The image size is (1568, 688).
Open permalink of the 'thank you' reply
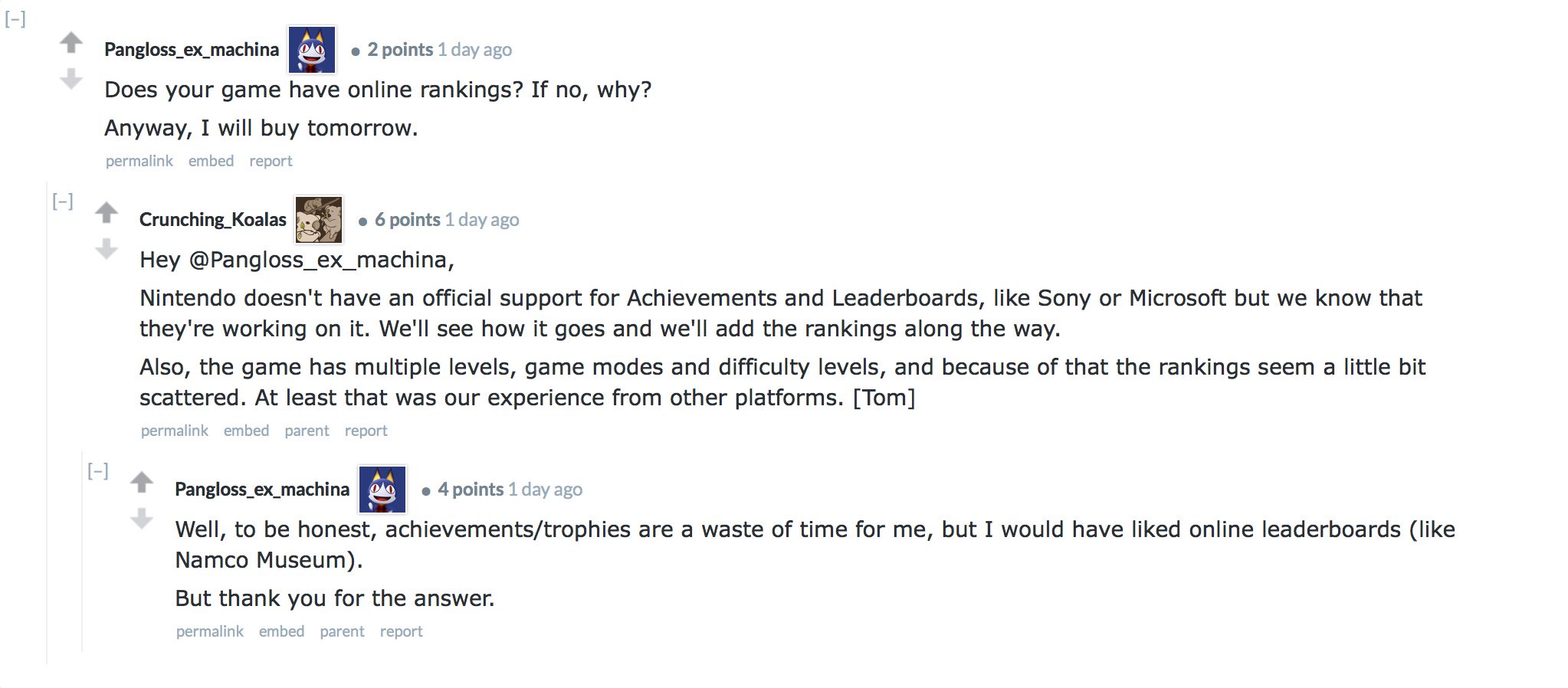pos(209,631)
